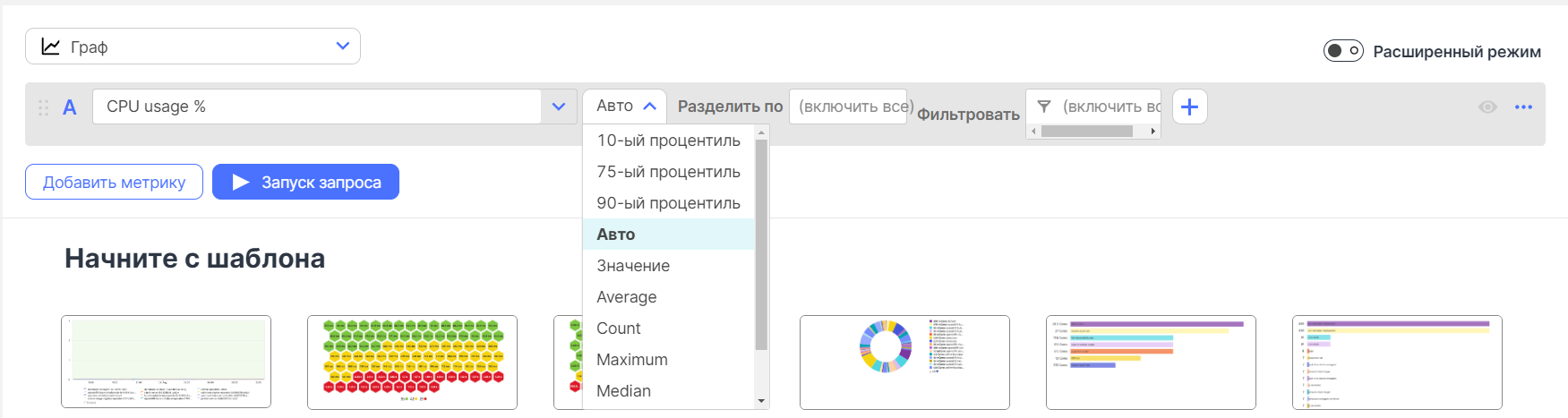The height and width of the screenshot is (418, 1568).
Task: Open the three dots more options menu
Action: (1523, 107)
